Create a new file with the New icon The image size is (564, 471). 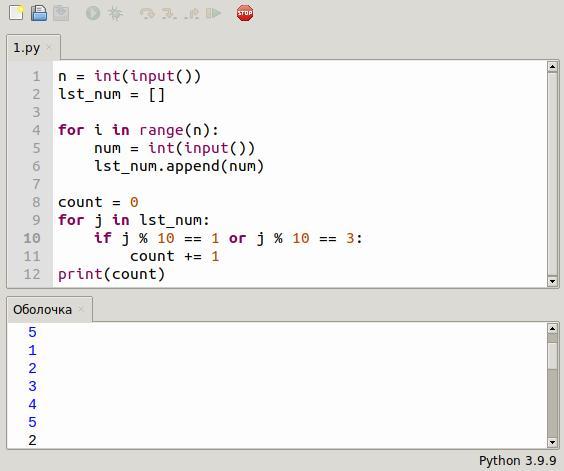pos(16,13)
